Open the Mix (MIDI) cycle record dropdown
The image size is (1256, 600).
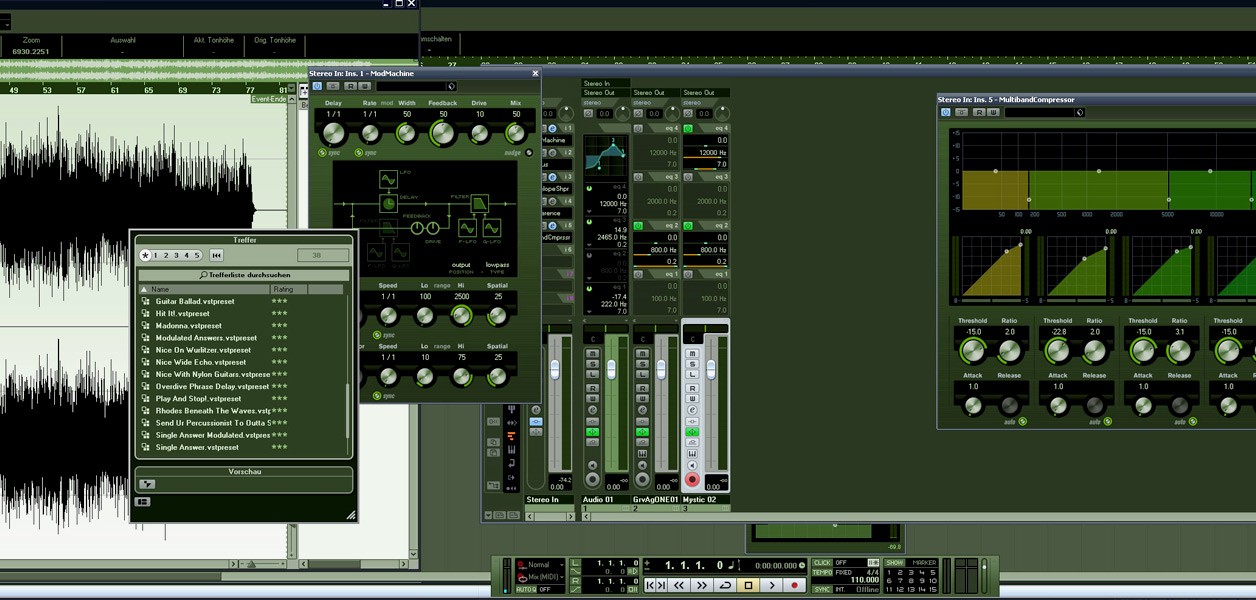[x=541, y=577]
